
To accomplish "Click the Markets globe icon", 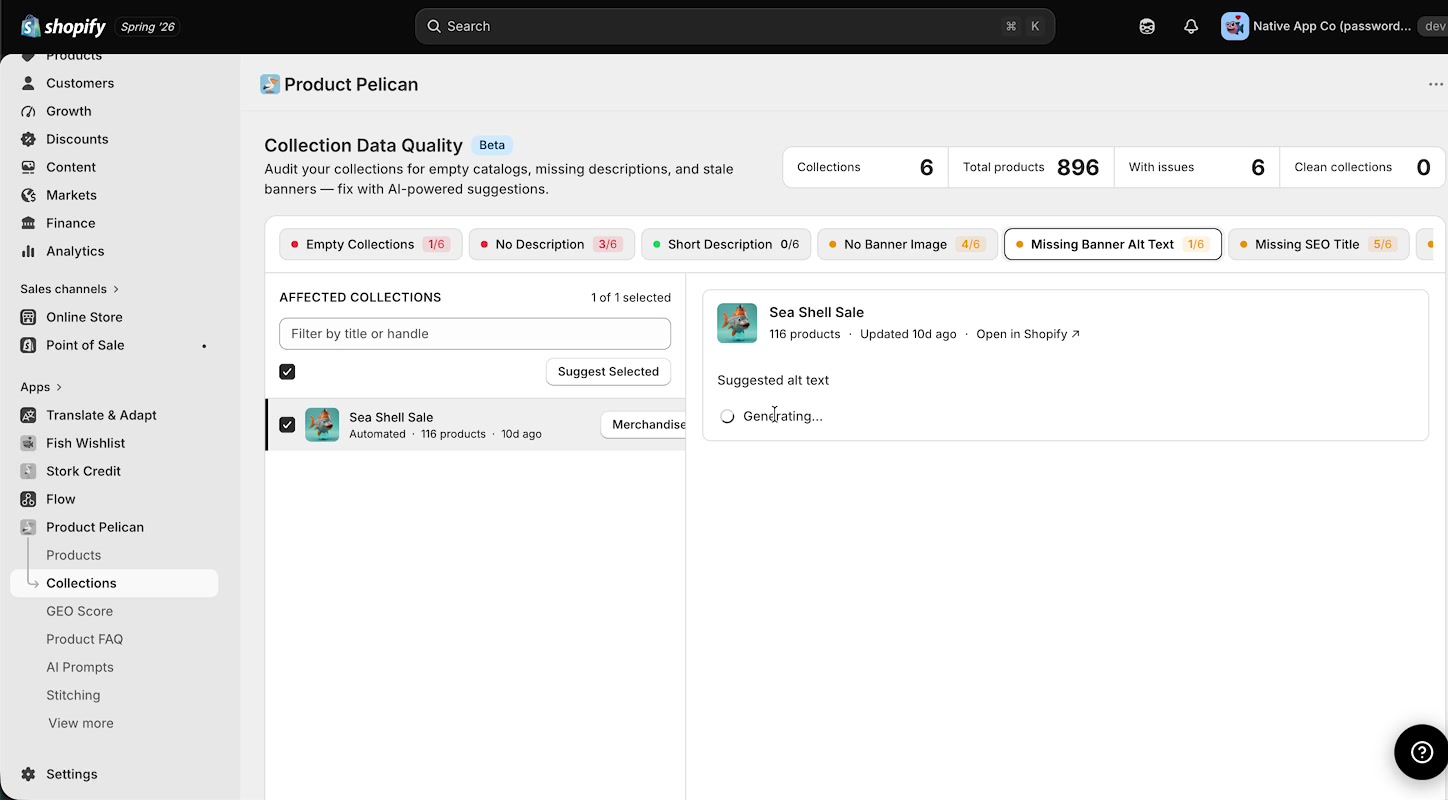I will point(28,195).
